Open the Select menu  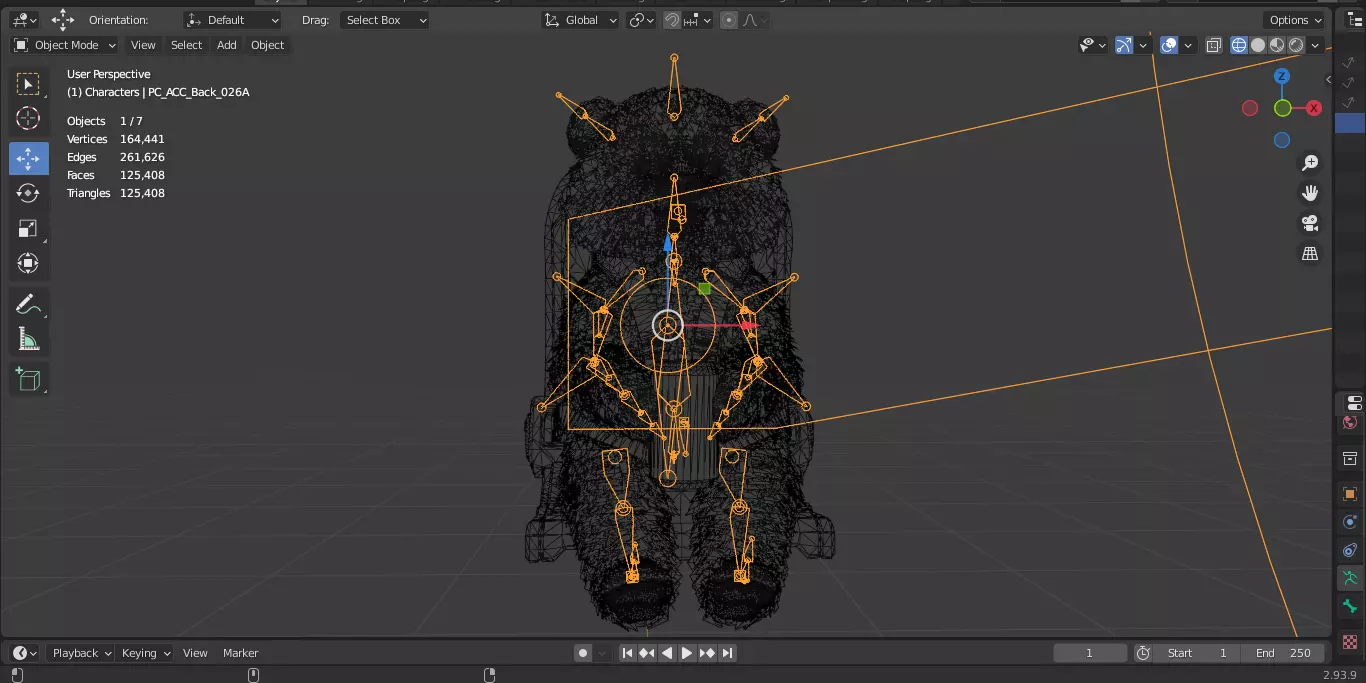coord(186,45)
